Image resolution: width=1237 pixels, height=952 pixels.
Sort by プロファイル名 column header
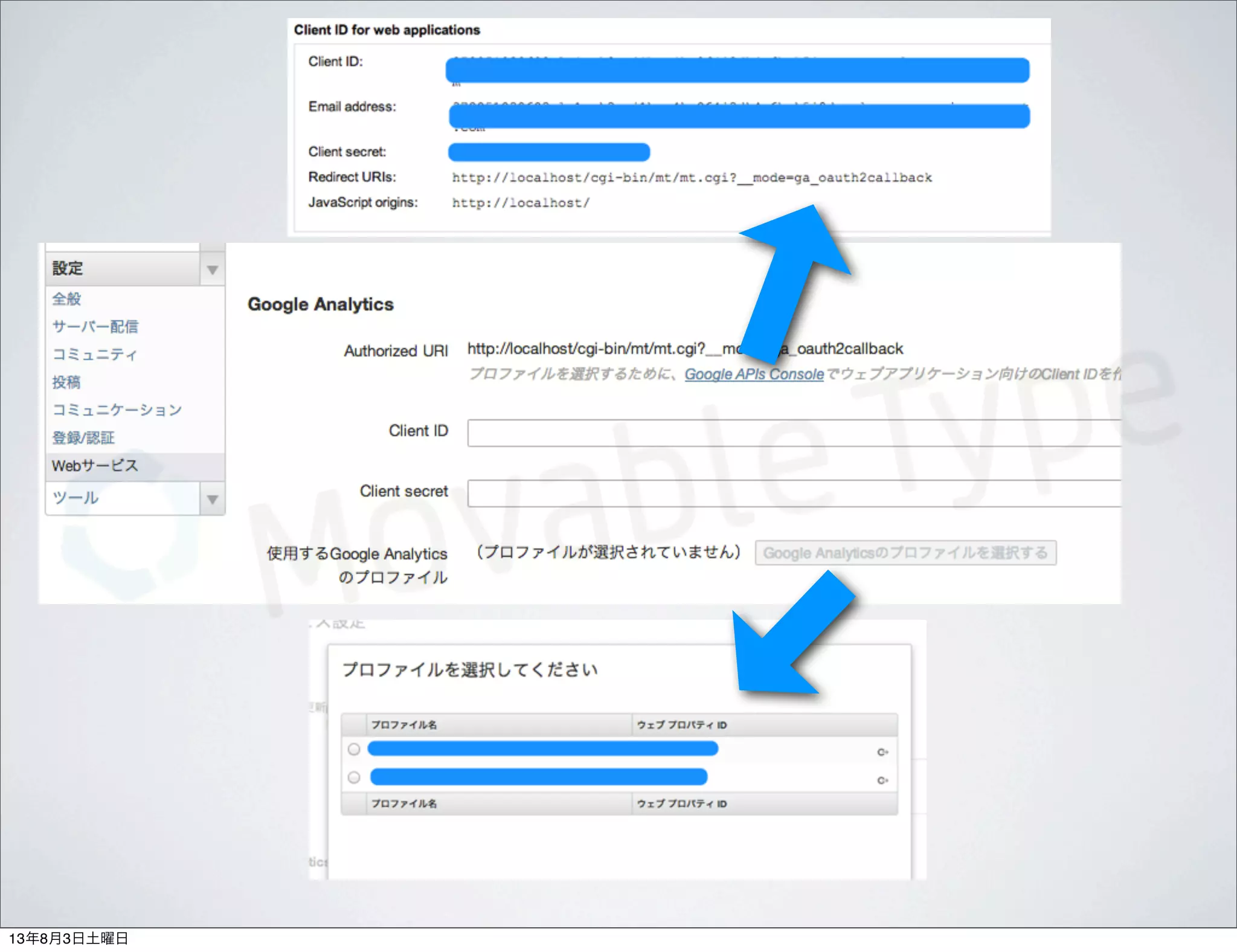(x=404, y=725)
